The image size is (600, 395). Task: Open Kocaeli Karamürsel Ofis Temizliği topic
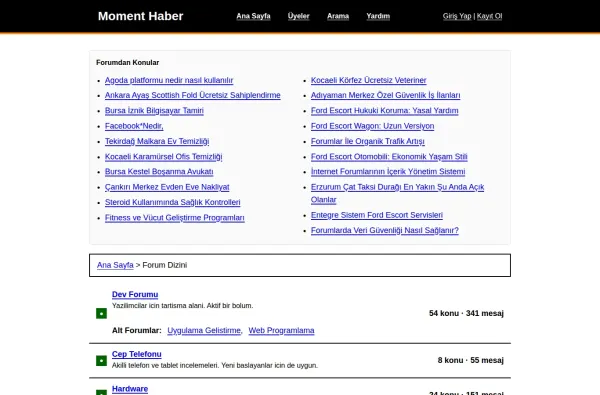163,156
